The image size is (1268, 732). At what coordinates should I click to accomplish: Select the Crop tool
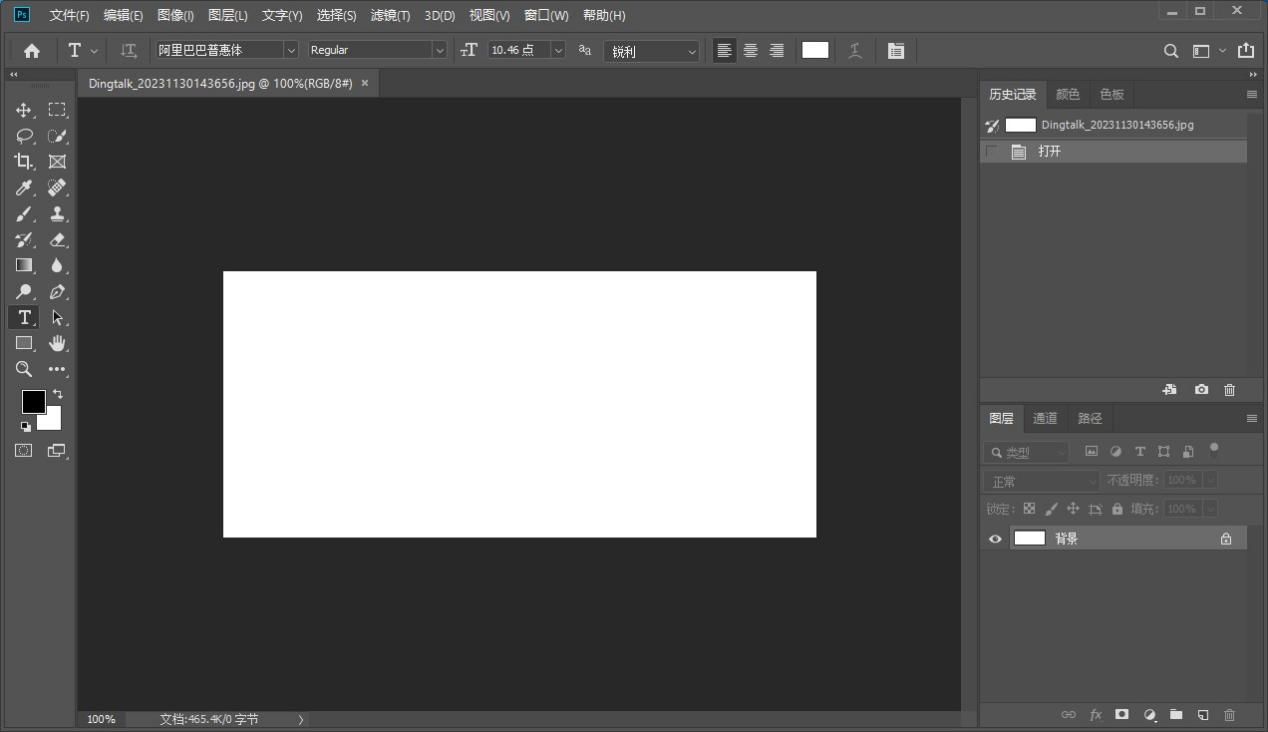[24, 162]
